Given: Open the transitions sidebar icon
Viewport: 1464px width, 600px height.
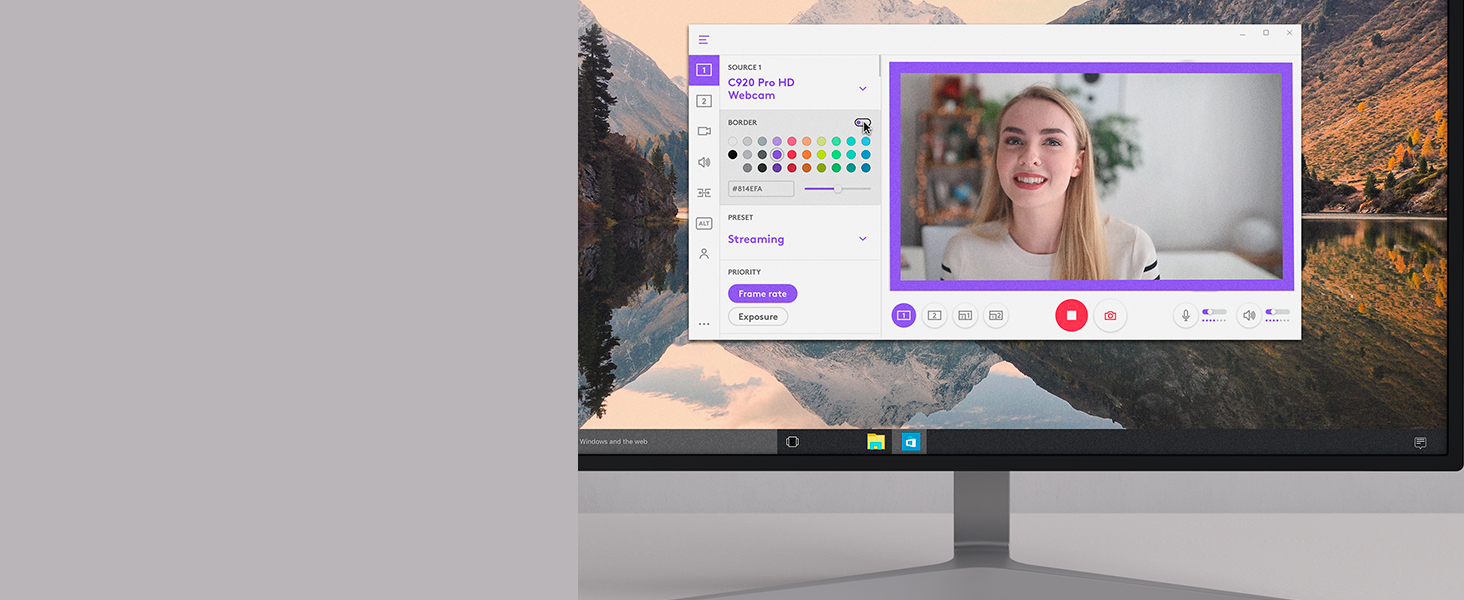Looking at the screenshot, I should click(x=704, y=193).
